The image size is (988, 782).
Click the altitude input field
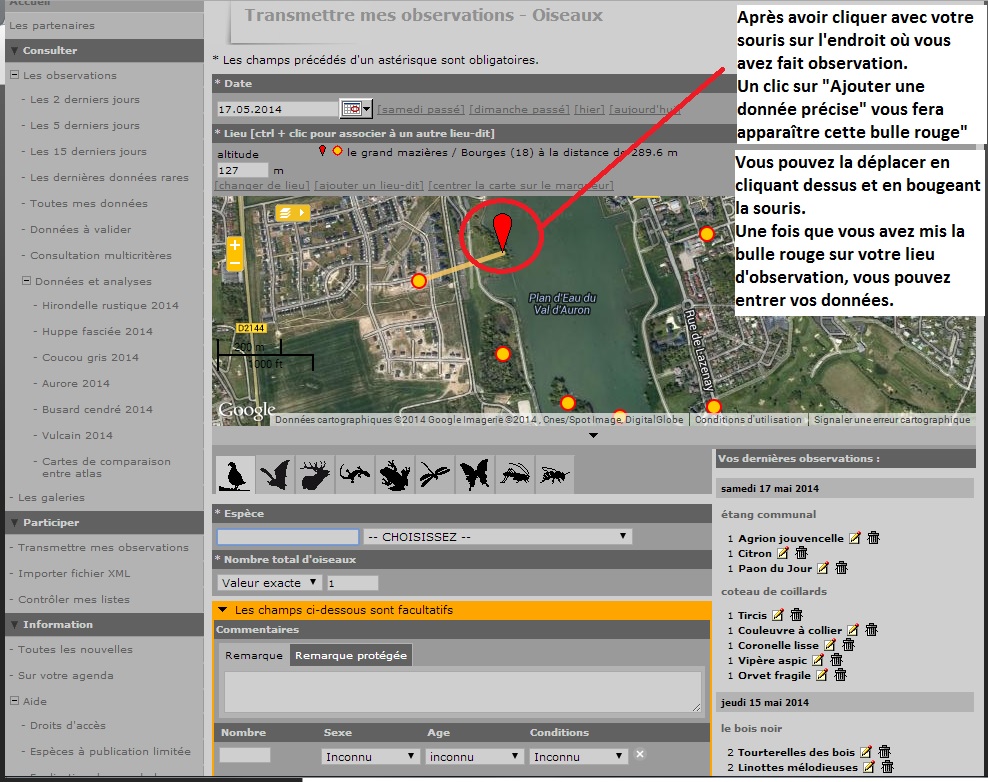243,170
